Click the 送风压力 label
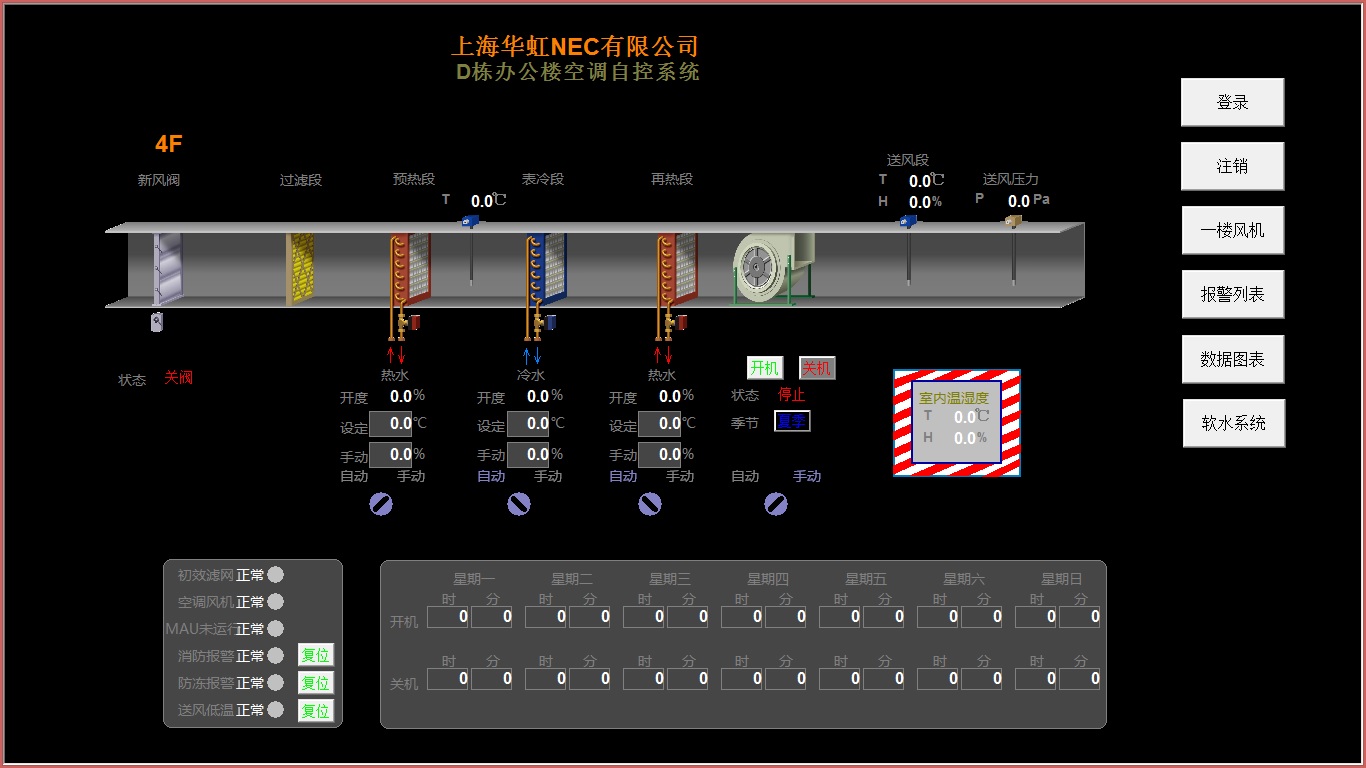The image size is (1366, 768). 1010,180
